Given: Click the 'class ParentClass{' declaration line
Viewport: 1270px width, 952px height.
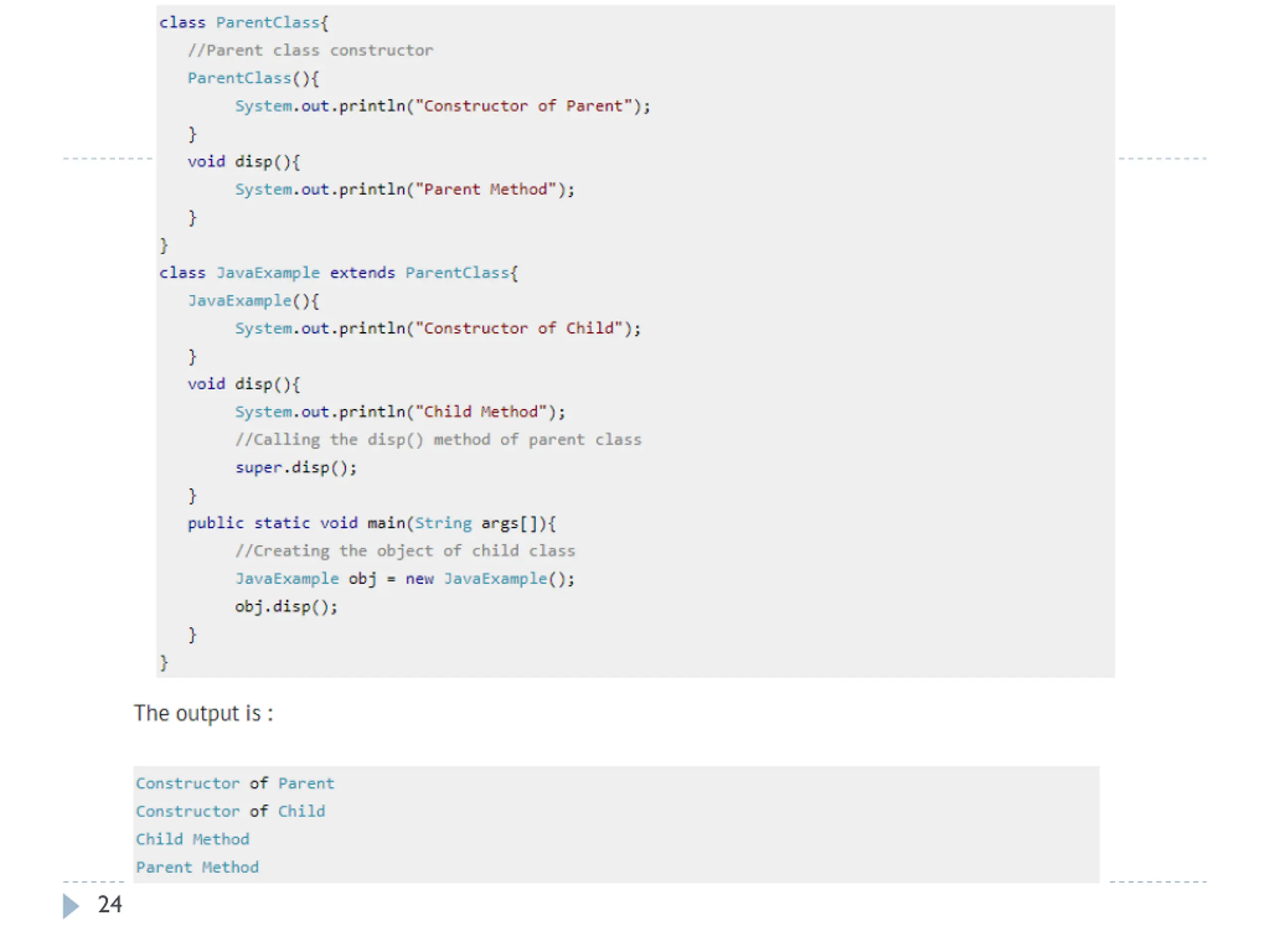Looking at the screenshot, I should 244,23.
